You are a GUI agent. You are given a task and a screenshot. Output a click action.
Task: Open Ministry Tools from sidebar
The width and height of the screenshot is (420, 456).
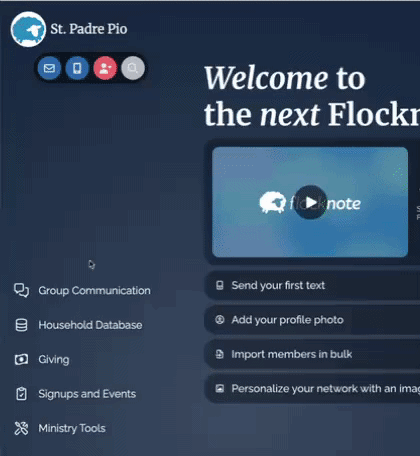(72, 428)
